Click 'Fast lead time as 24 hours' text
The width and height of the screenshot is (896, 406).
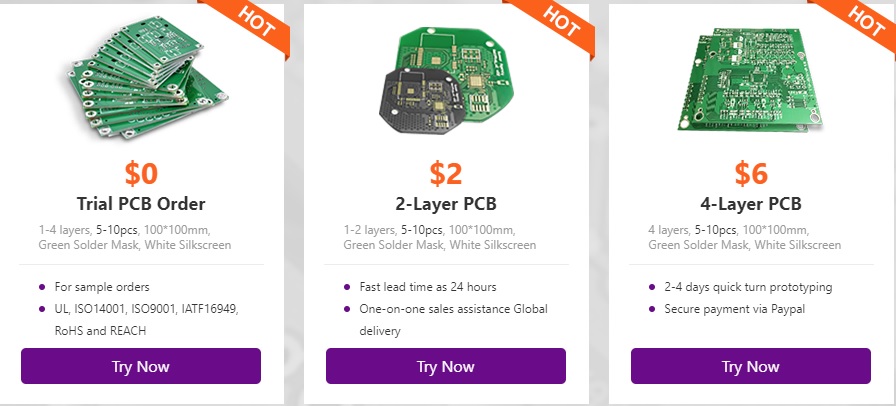[x=428, y=287]
